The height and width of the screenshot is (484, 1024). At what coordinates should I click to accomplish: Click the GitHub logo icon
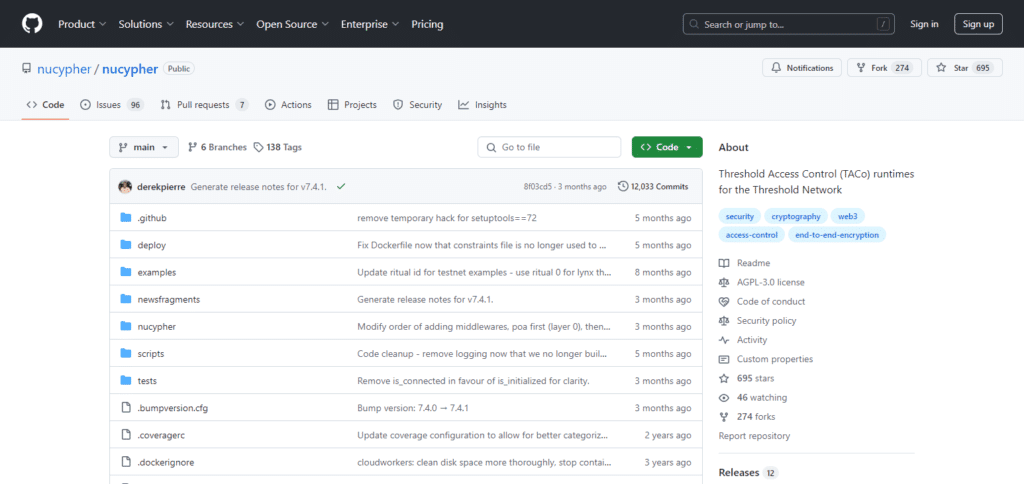[32, 24]
